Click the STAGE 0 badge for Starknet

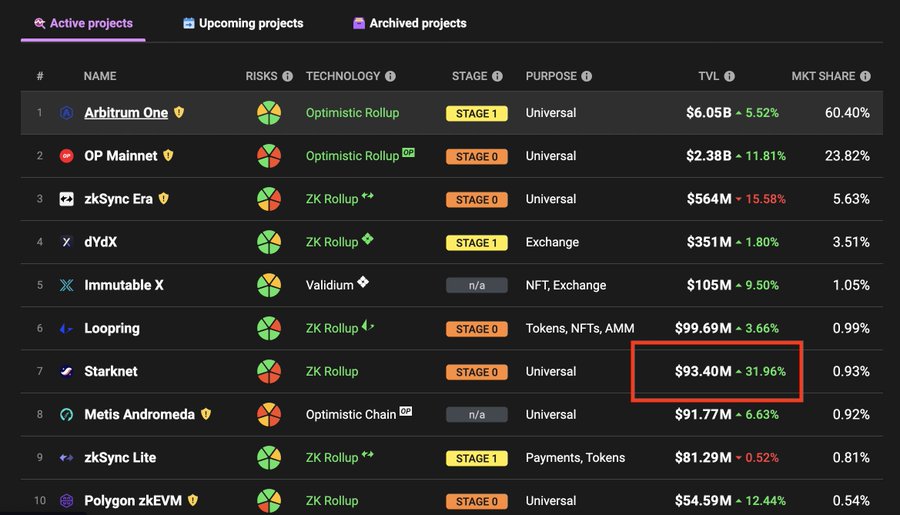pos(476,371)
